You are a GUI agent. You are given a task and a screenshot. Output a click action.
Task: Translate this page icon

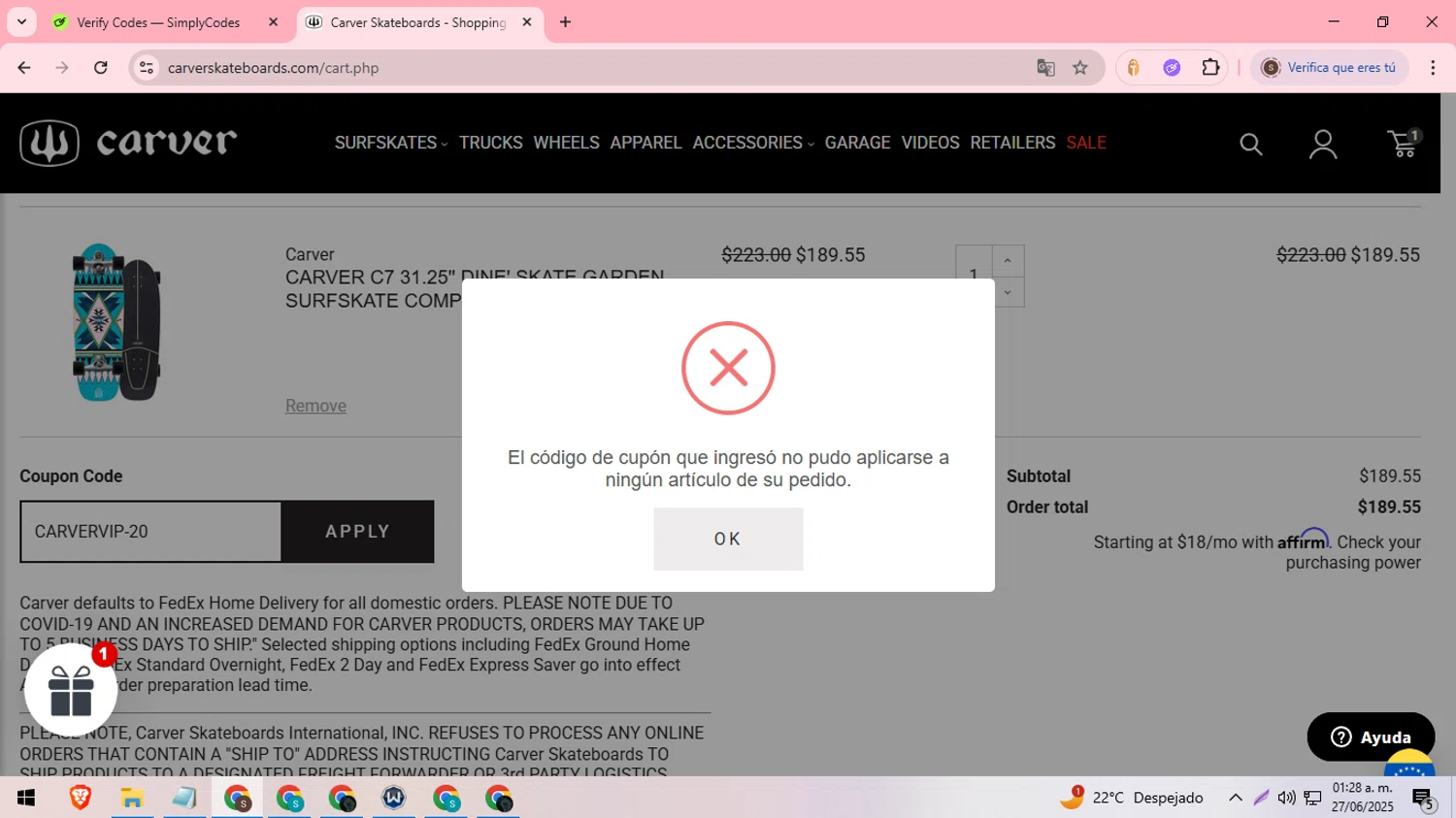[1045, 68]
